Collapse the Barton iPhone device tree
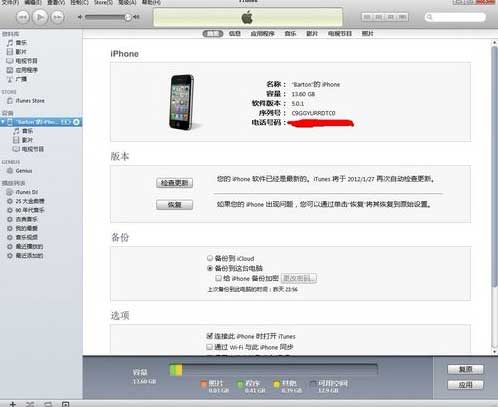Screen dimensions: 498x407 point(3,122)
